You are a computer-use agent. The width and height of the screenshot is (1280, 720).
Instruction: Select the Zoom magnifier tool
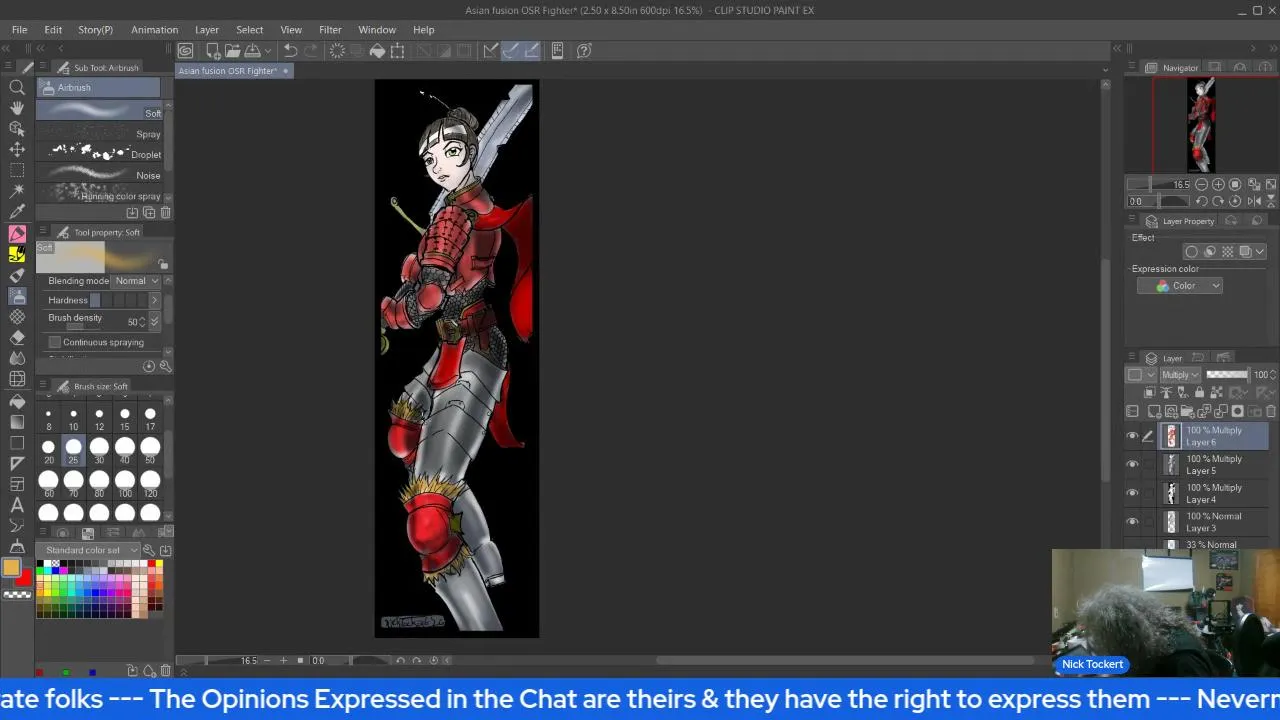click(x=17, y=87)
